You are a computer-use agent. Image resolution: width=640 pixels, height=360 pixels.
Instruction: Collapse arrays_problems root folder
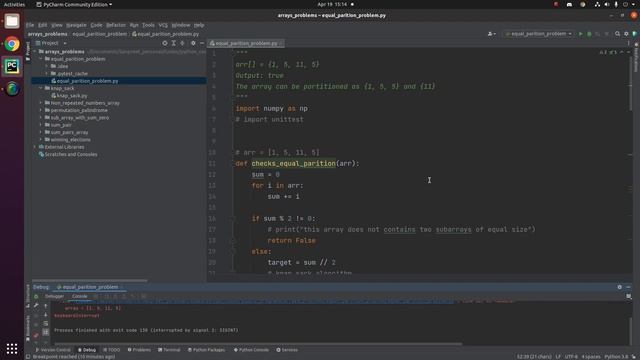[36, 52]
